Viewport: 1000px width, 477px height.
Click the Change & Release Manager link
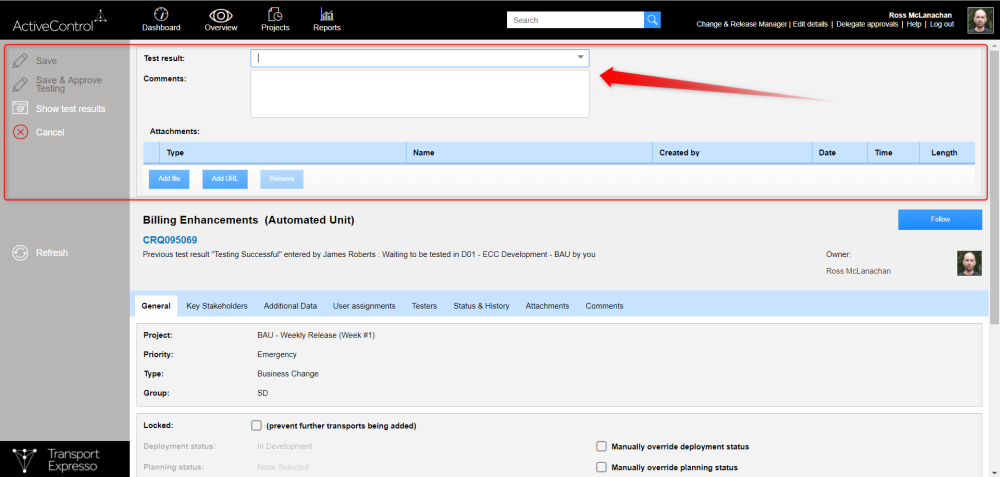pyautogui.click(x=742, y=24)
